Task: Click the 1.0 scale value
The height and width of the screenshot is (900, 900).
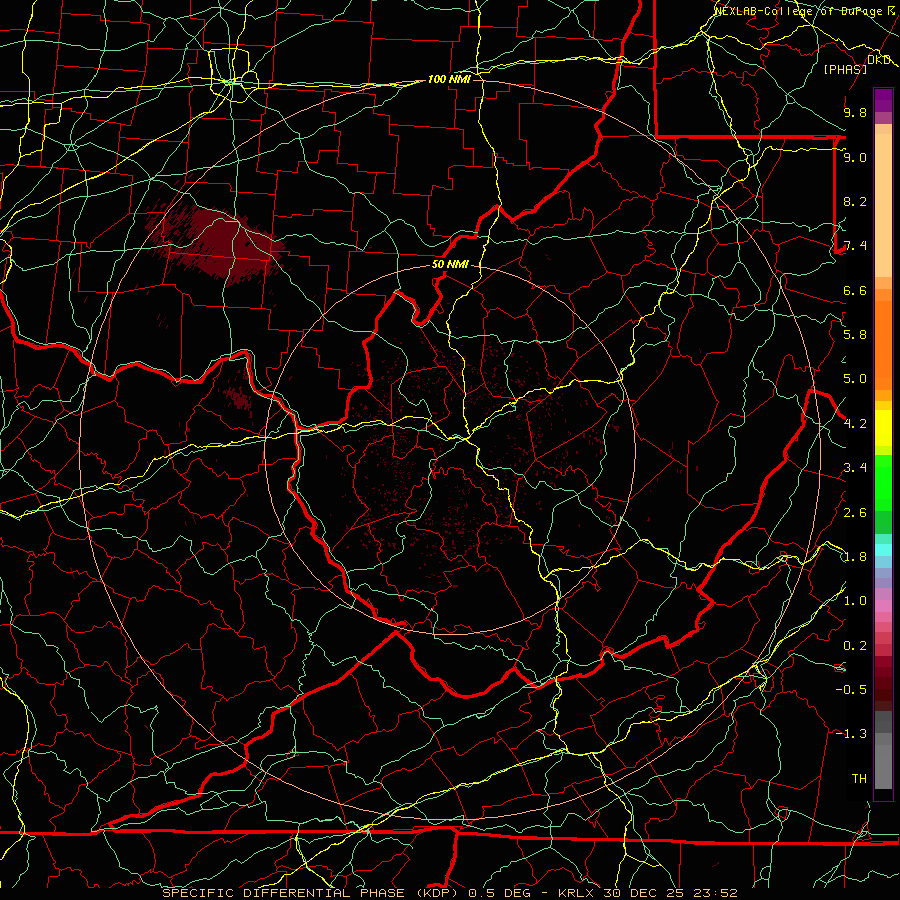Action: 855,601
